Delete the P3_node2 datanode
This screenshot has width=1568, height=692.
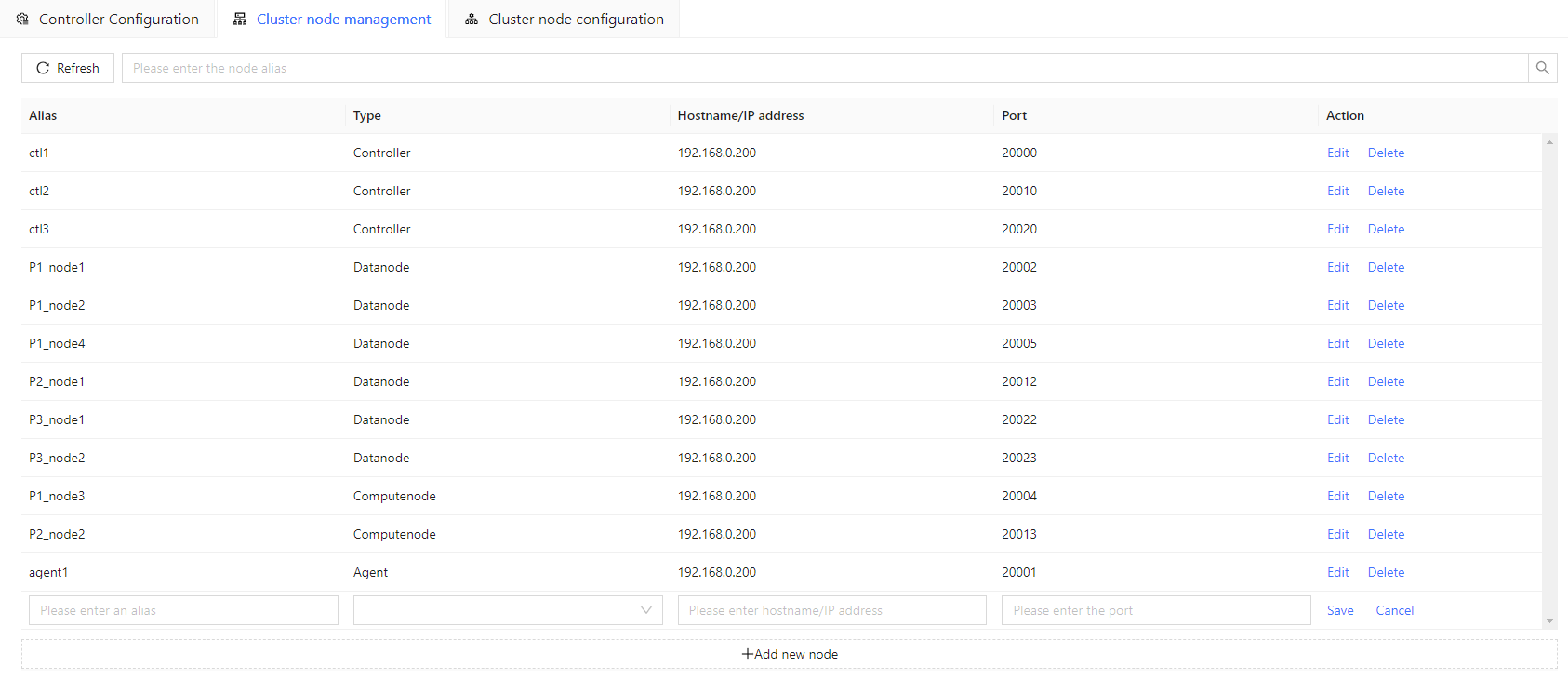pos(1386,458)
